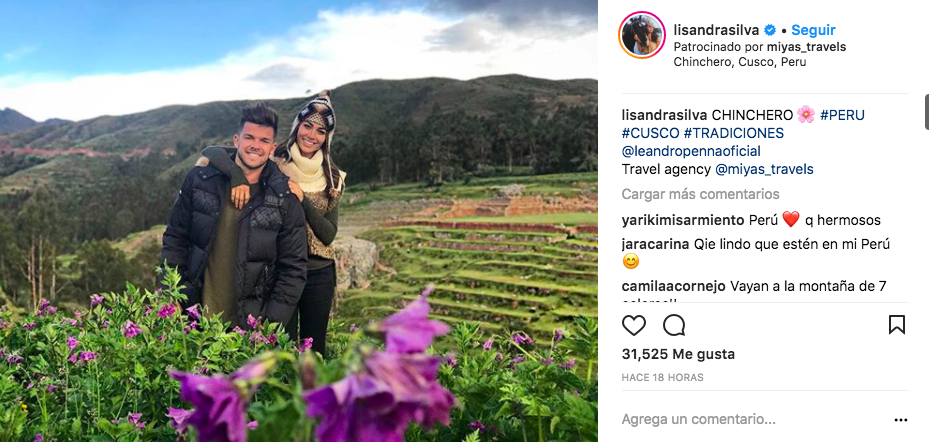Image resolution: width=929 pixels, height=442 pixels.
Task: Click the comments scrollbar handle
Action: click(926, 111)
